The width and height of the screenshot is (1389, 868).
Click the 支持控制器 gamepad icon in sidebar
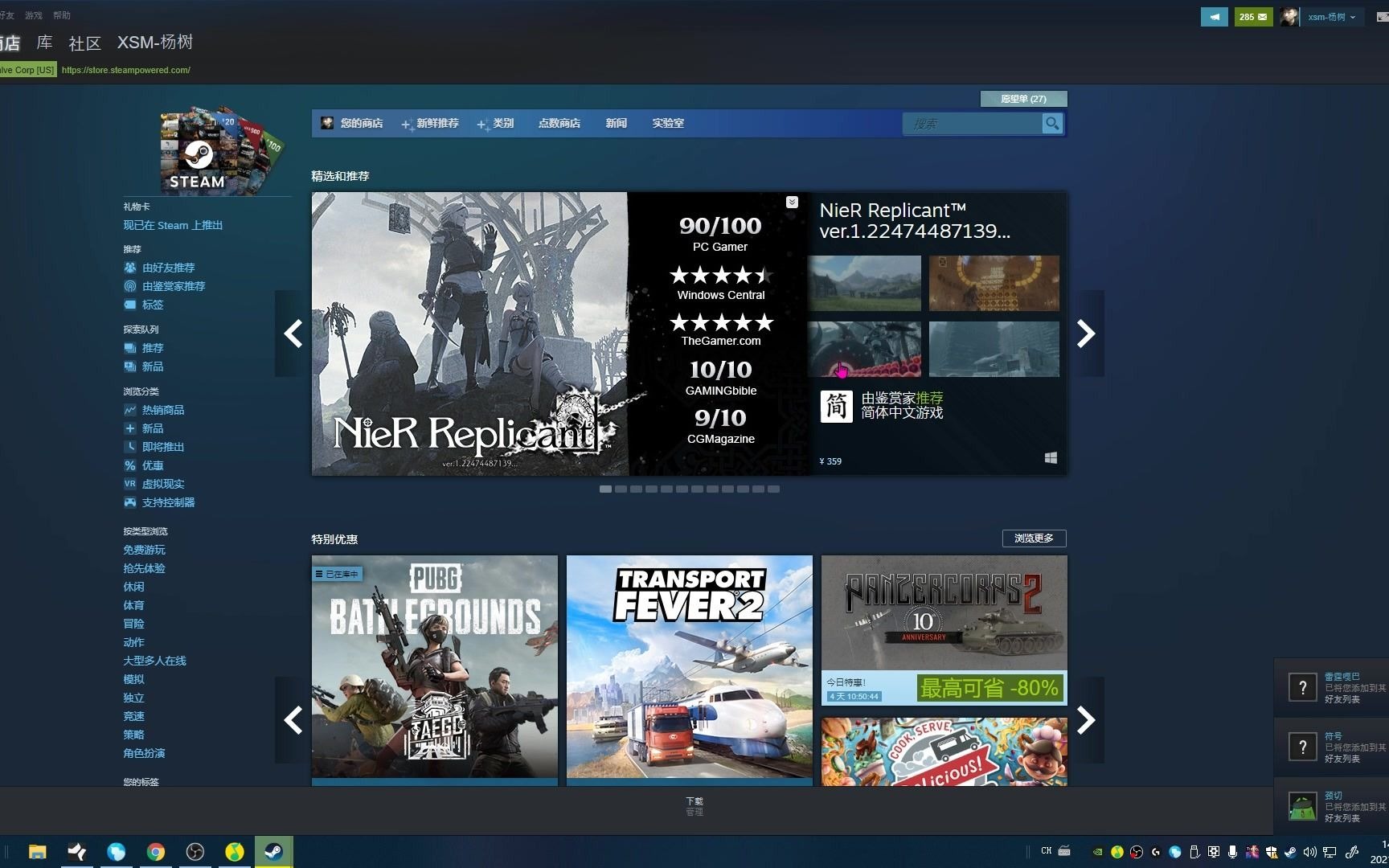pos(130,502)
